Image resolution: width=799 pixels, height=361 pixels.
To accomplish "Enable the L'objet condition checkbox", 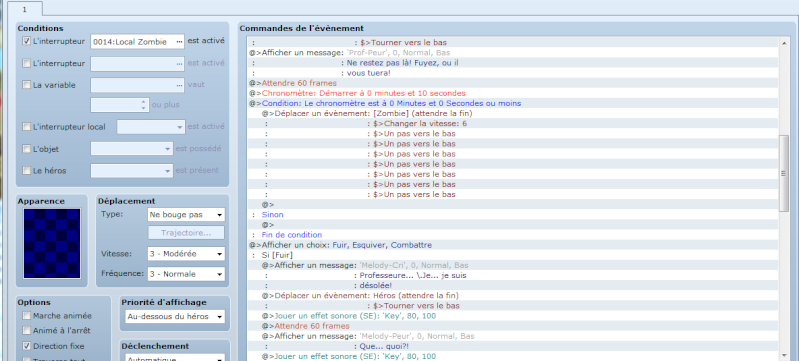I will click(x=27, y=149).
